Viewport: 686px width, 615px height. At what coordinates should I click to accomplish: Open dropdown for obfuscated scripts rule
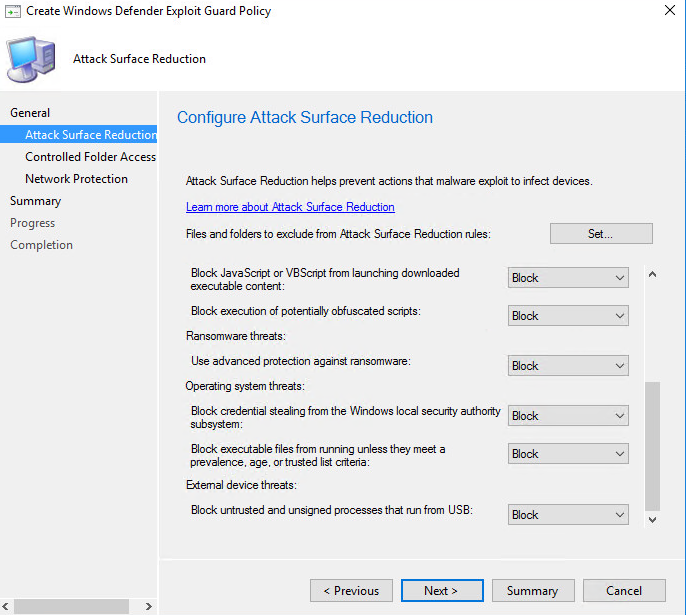tap(568, 316)
